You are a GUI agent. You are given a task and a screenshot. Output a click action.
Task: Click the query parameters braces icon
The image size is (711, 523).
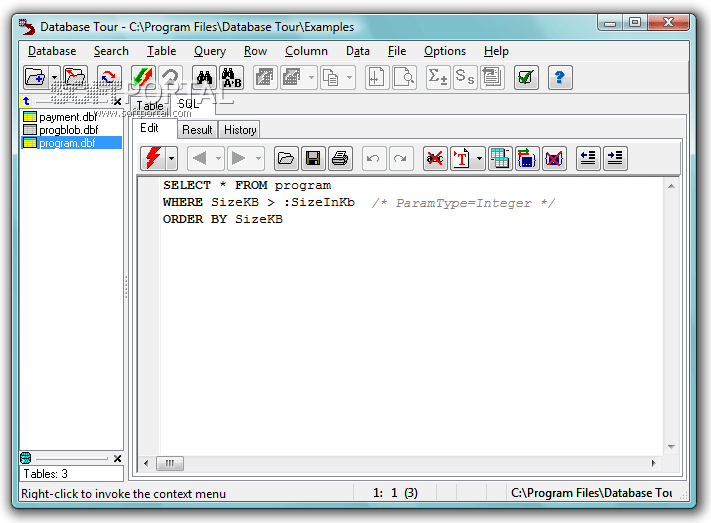[527, 158]
